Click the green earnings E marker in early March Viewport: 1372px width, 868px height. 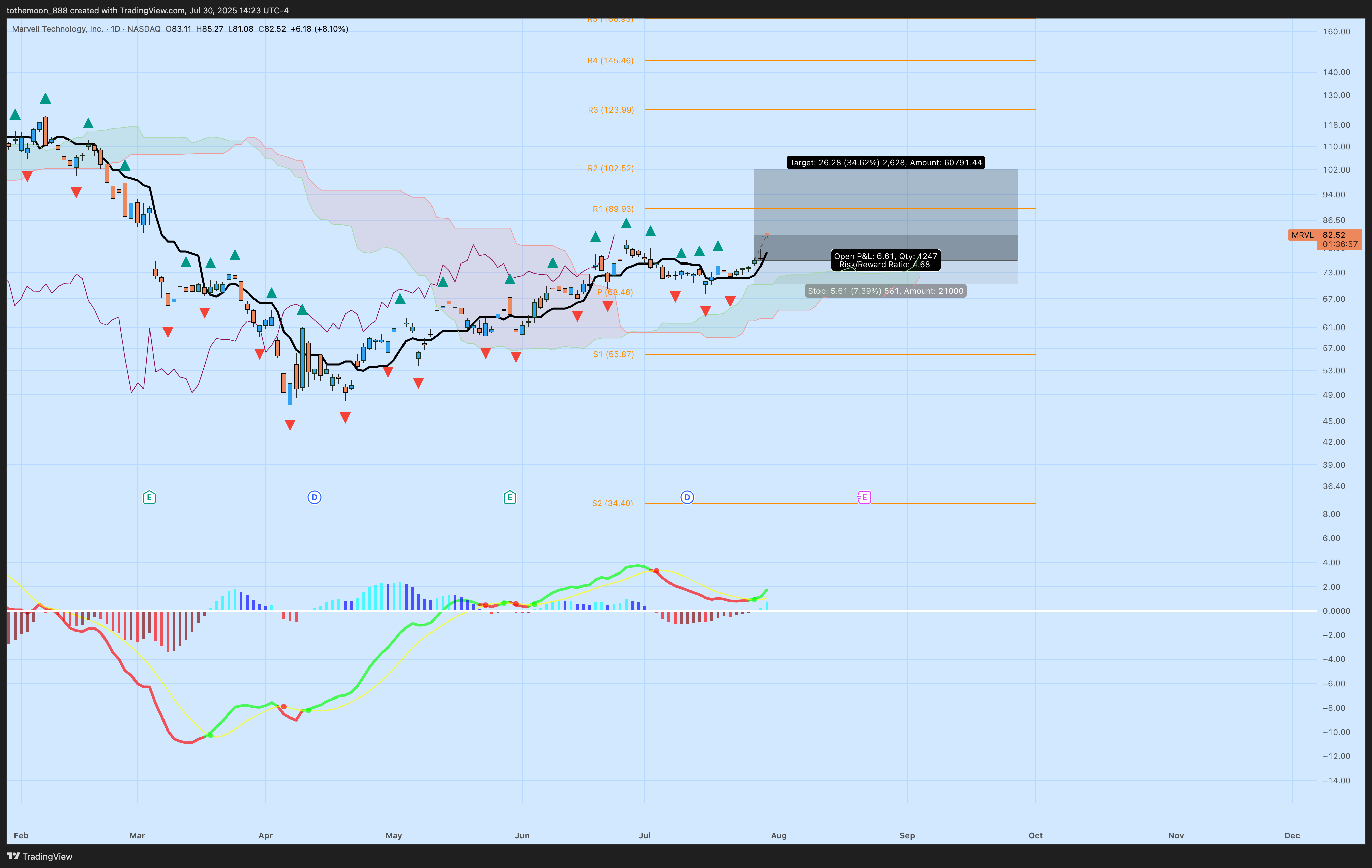(x=149, y=497)
